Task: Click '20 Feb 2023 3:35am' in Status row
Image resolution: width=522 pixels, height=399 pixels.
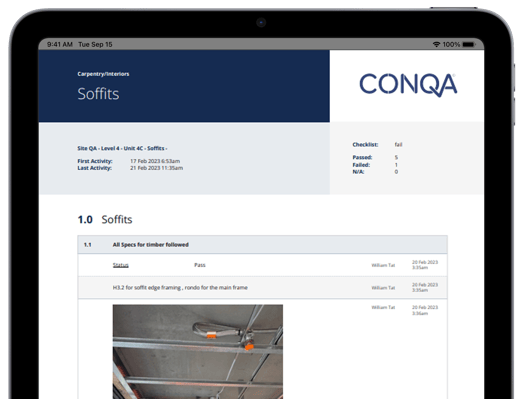Action: click(x=425, y=265)
